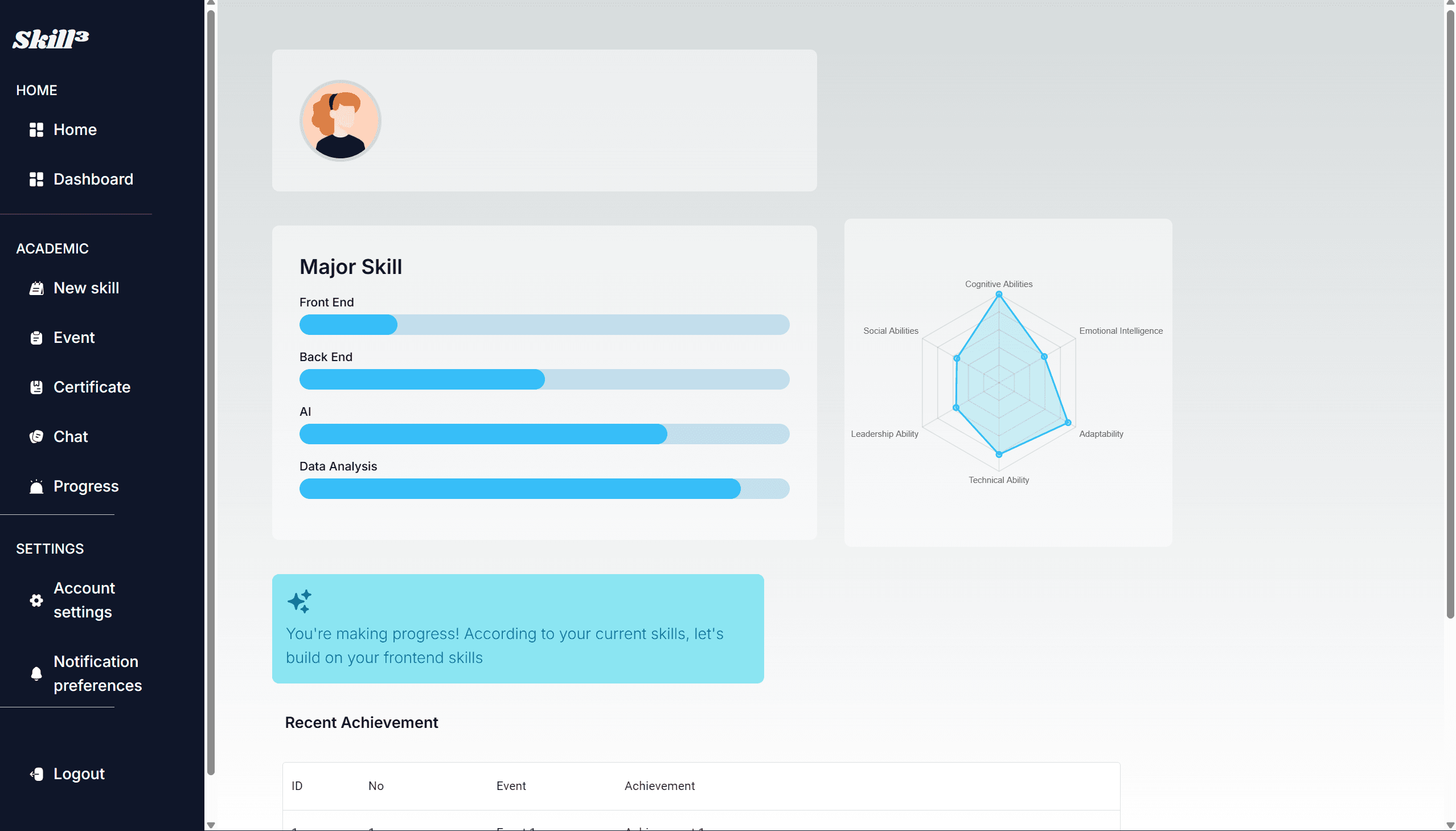1456x831 pixels.
Task: Click the Dashboard grid icon
Action: coord(36,179)
